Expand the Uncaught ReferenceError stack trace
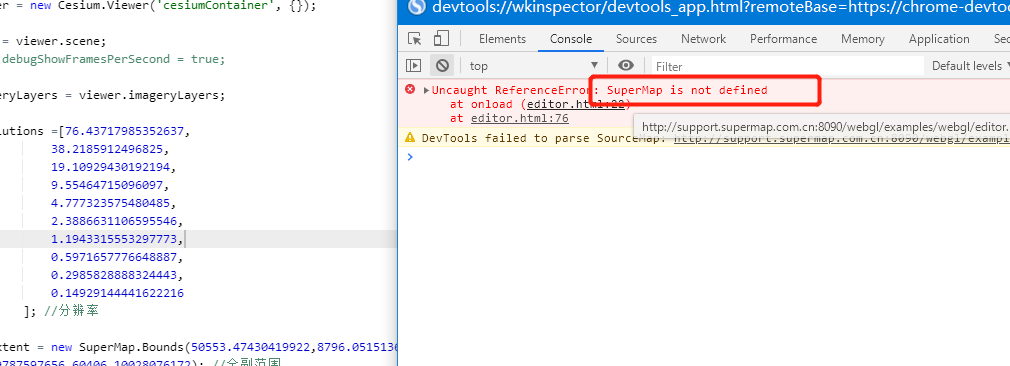1010x366 pixels. [426, 90]
